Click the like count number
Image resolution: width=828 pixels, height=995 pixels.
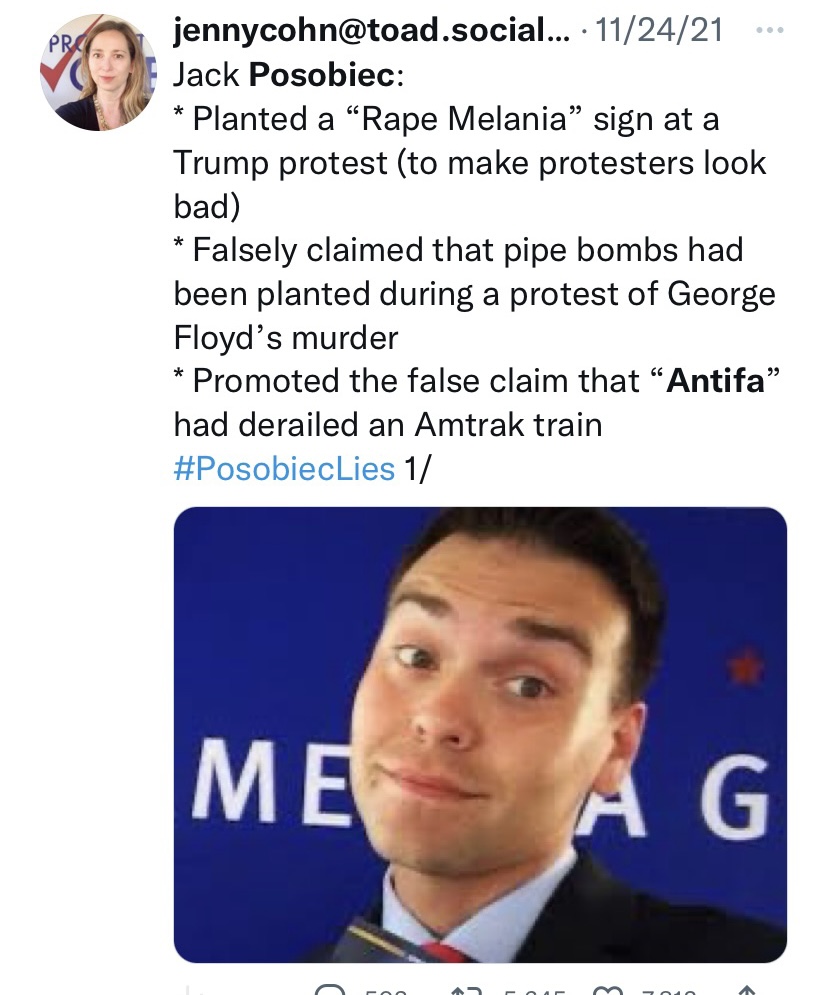pos(669,992)
